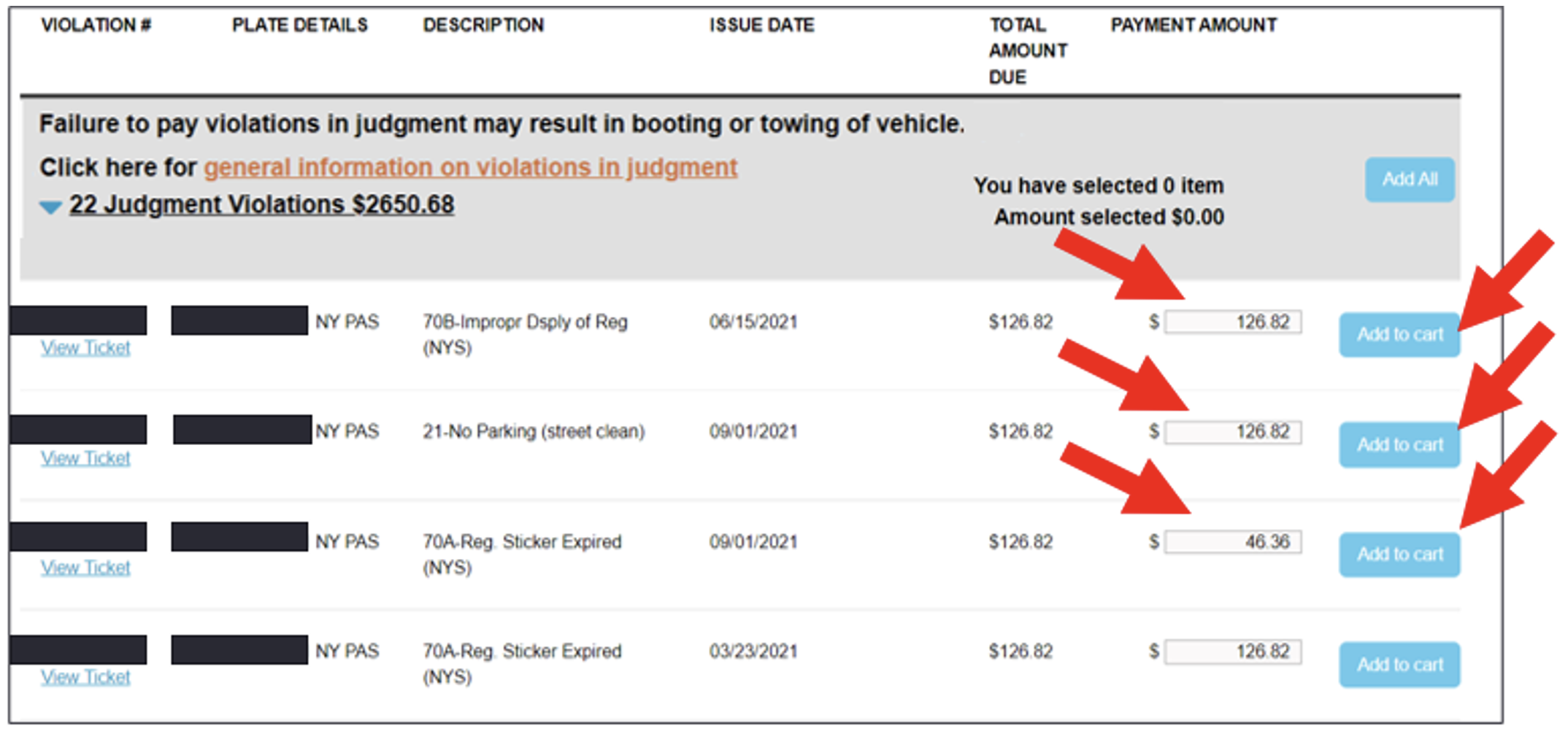Add the 03/23/2021 Reg. Sticker Expired violation to cart

(1399, 665)
